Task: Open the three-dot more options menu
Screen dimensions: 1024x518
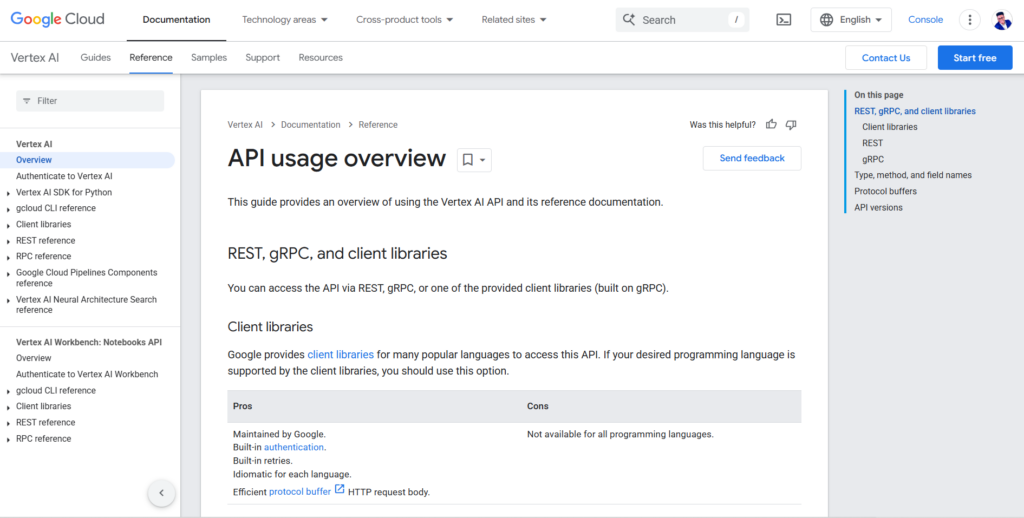Action: (970, 20)
